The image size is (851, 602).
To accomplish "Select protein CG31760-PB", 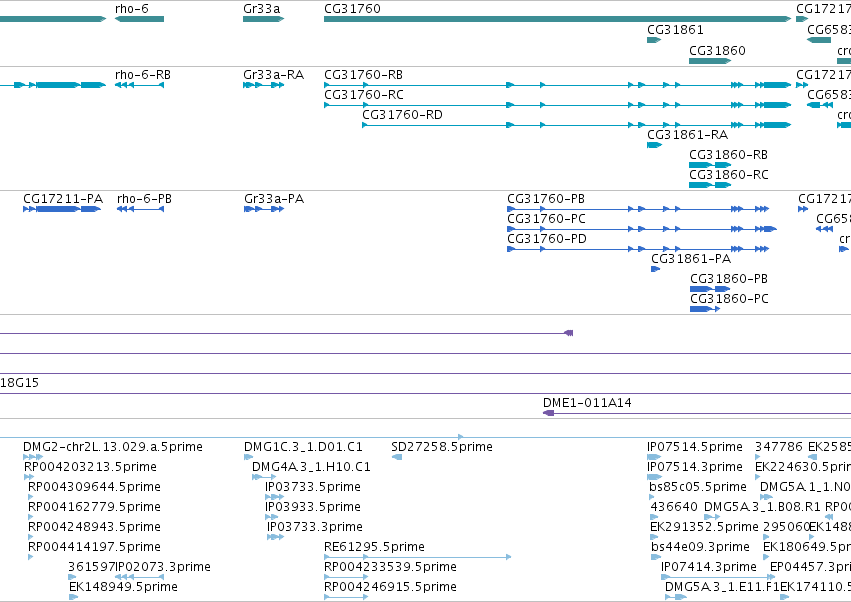I will coord(638,210).
